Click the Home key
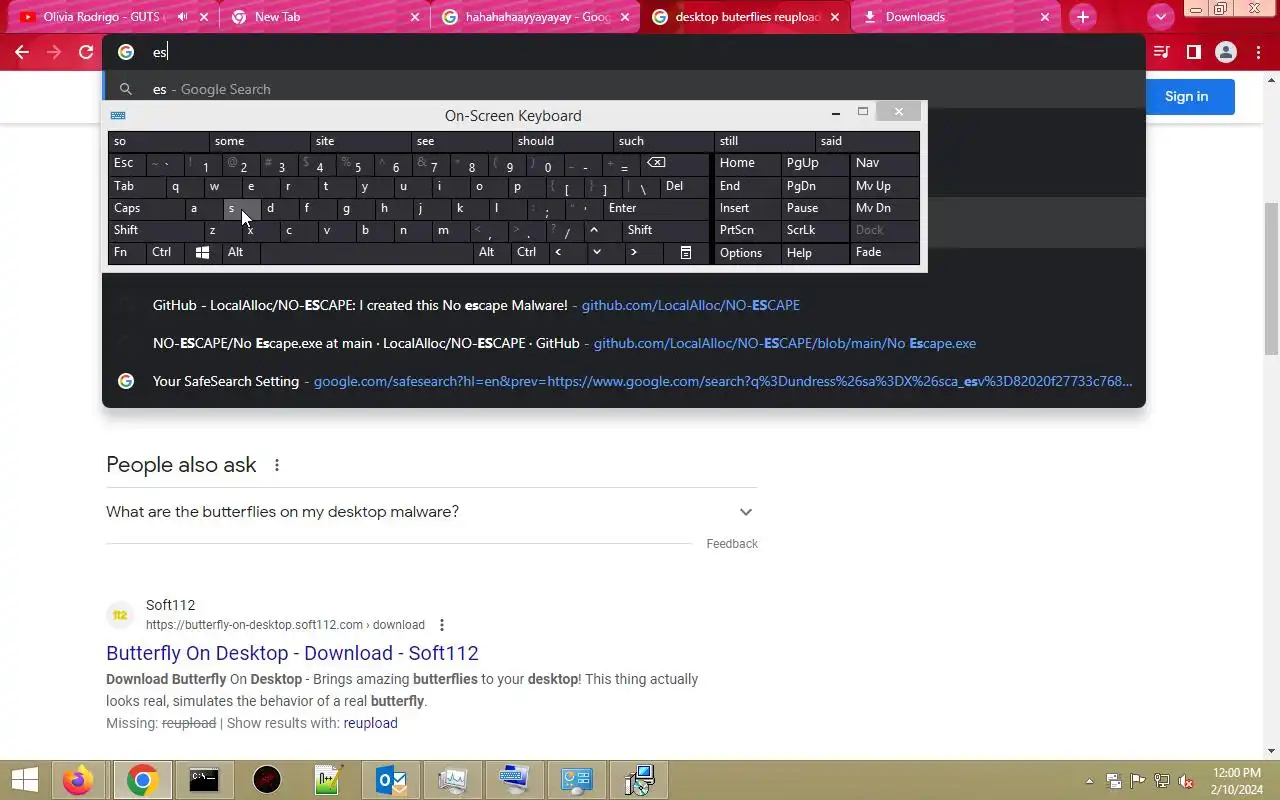The image size is (1280, 800). point(747,164)
